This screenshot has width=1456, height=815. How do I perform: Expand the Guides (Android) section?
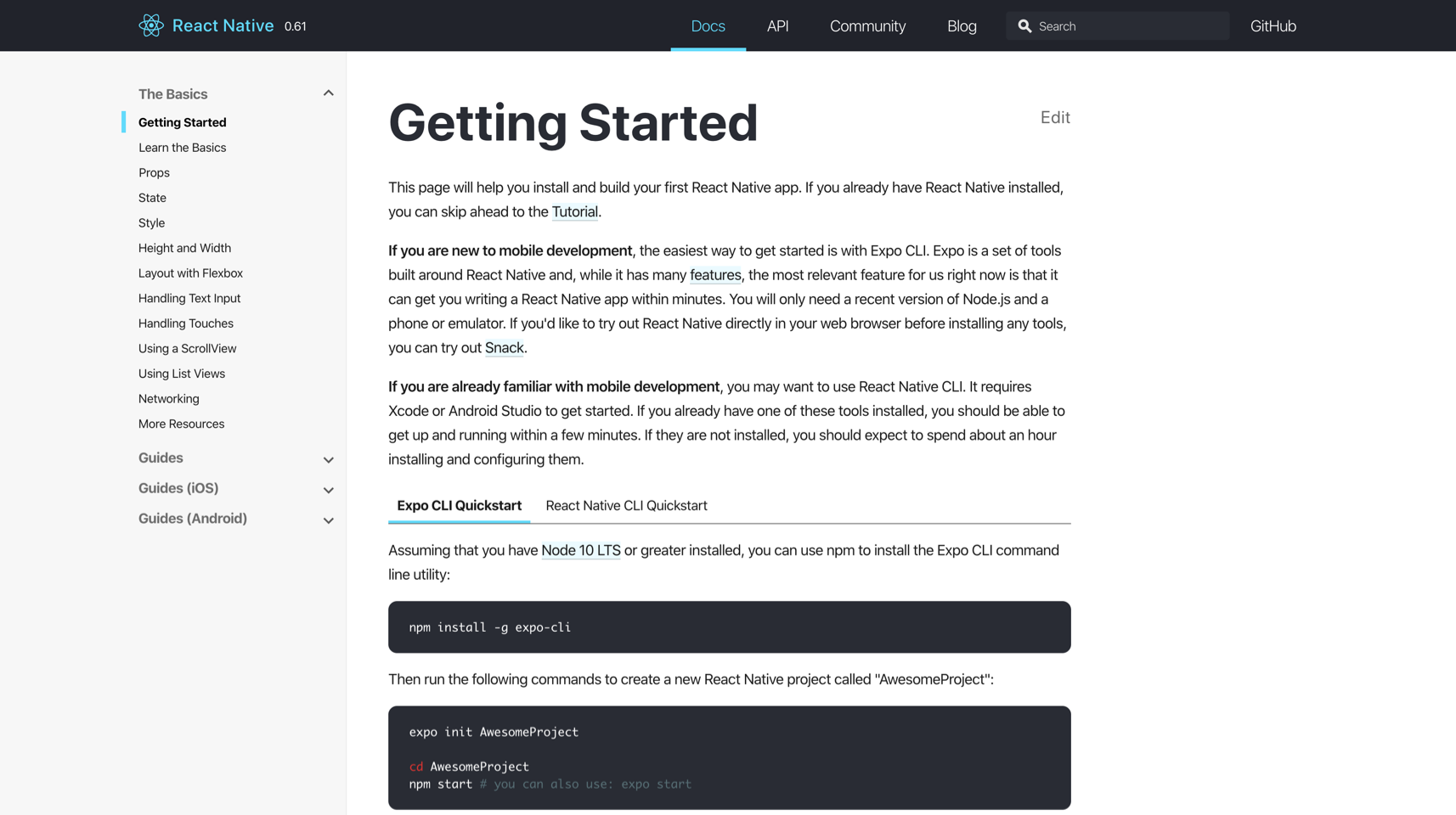(328, 520)
